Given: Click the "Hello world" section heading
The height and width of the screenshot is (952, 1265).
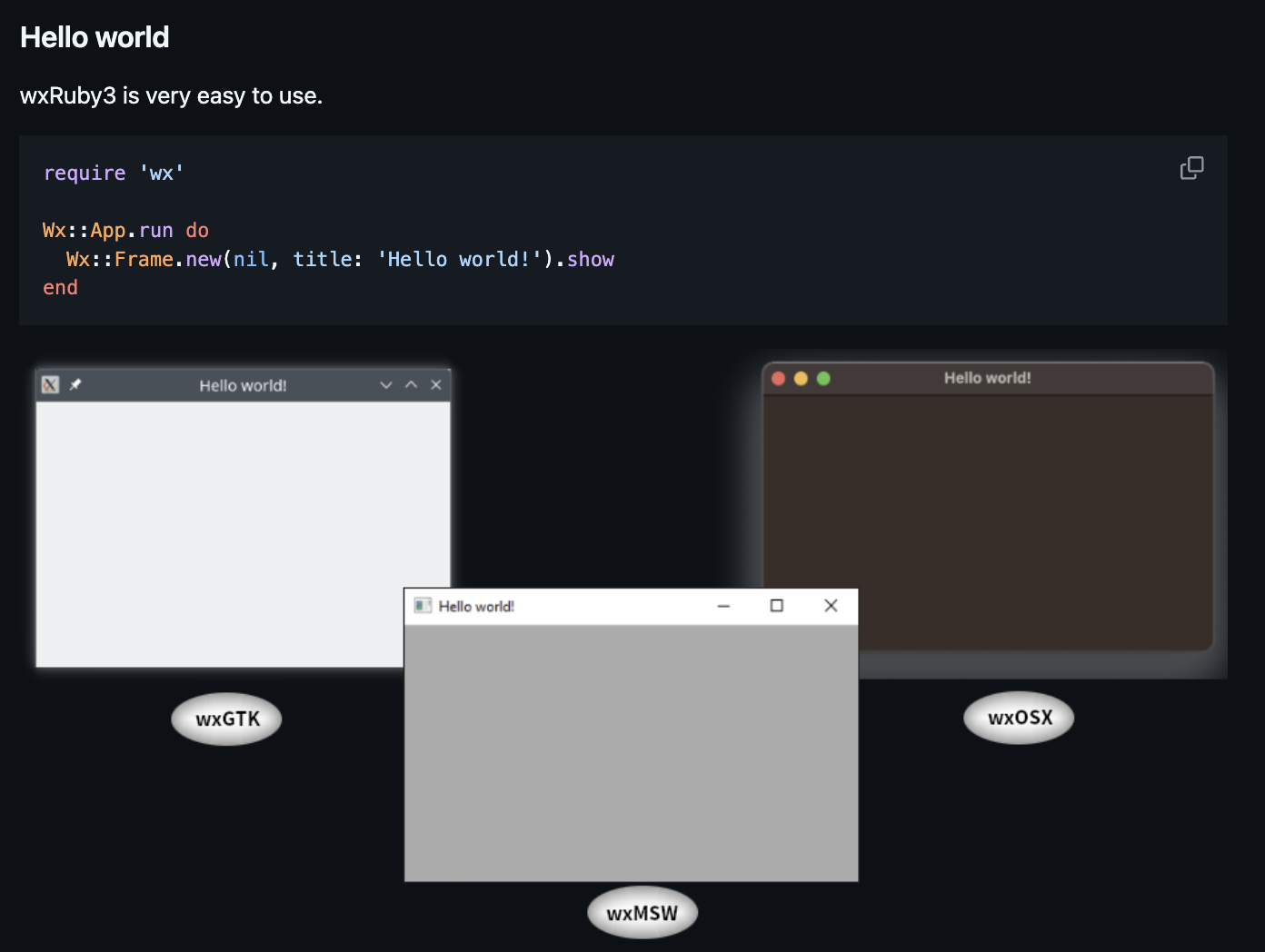Looking at the screenshot, I should 95,37.
